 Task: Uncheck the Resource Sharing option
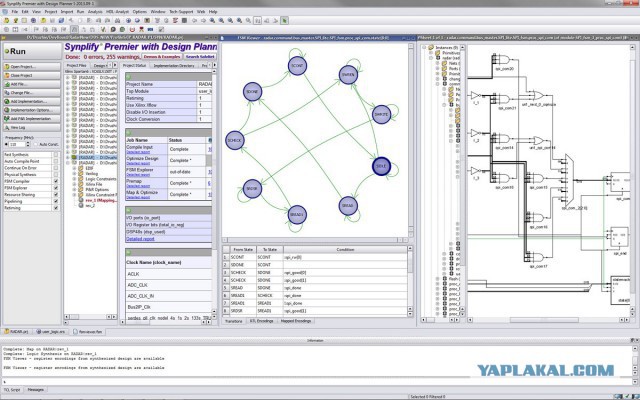[x=56, y=195]
